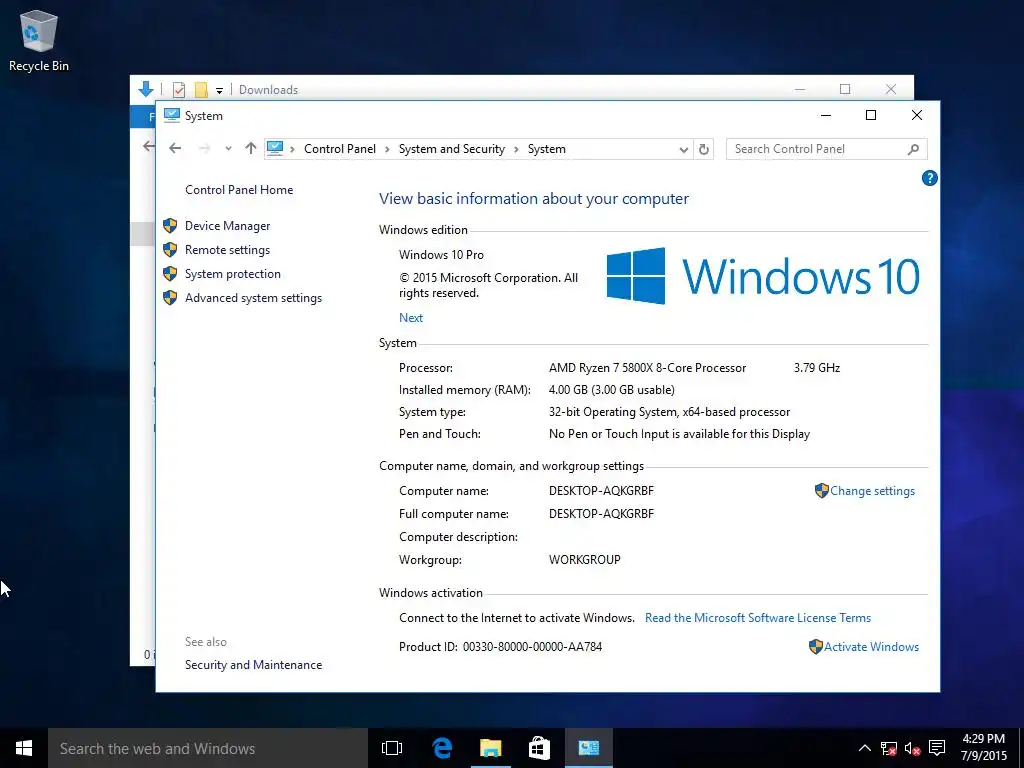Click the shield icon beside Device Manager
The height and width of the screenshot is (768, 1024).
tap(170, 226)
